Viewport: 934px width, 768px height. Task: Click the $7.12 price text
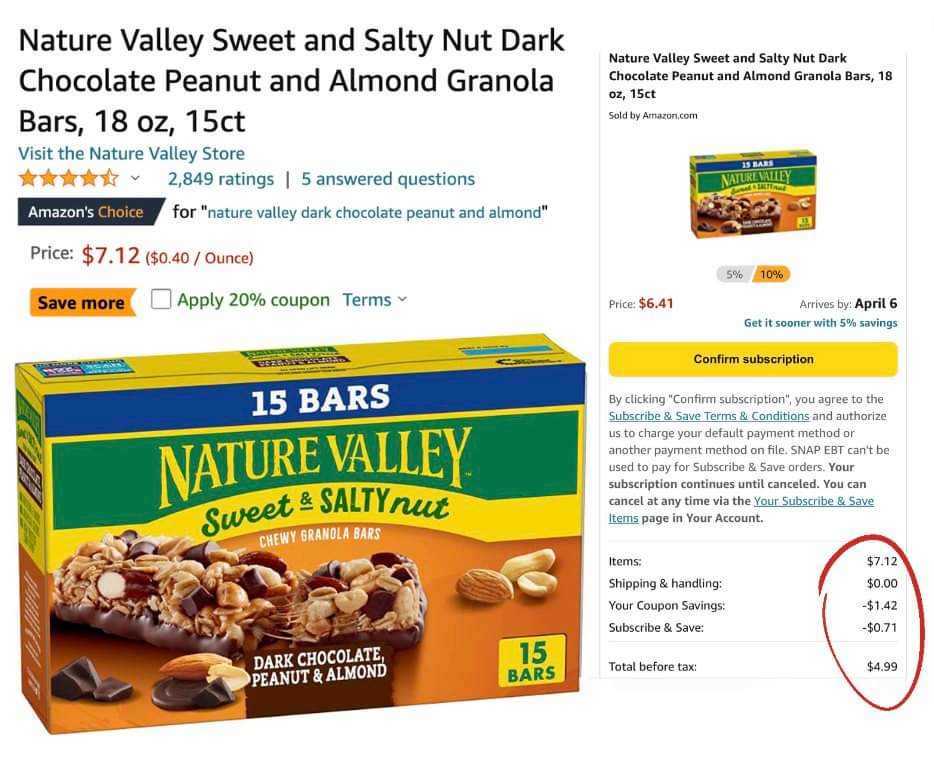111,255
